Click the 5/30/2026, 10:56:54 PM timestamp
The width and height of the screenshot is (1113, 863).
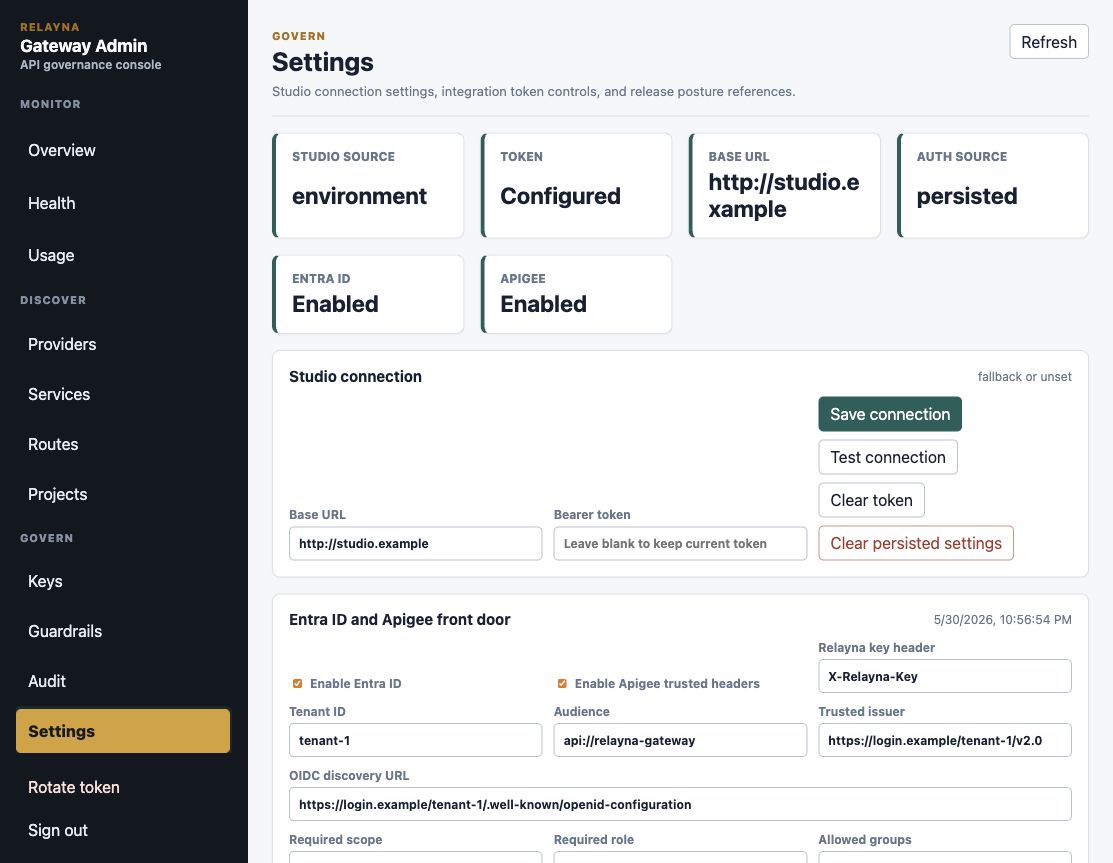1002,620
